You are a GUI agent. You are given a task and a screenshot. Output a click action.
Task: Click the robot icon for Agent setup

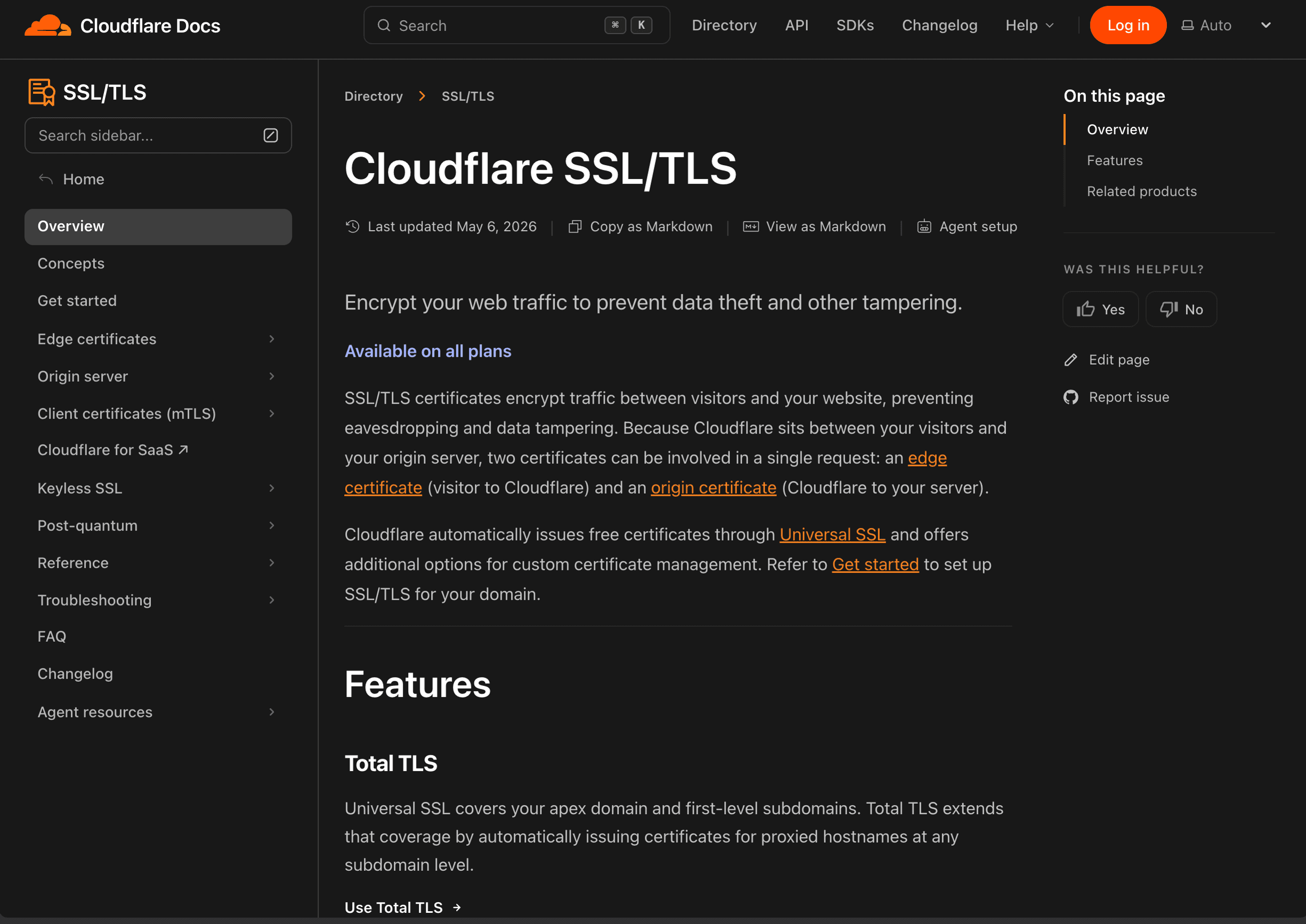924,226
